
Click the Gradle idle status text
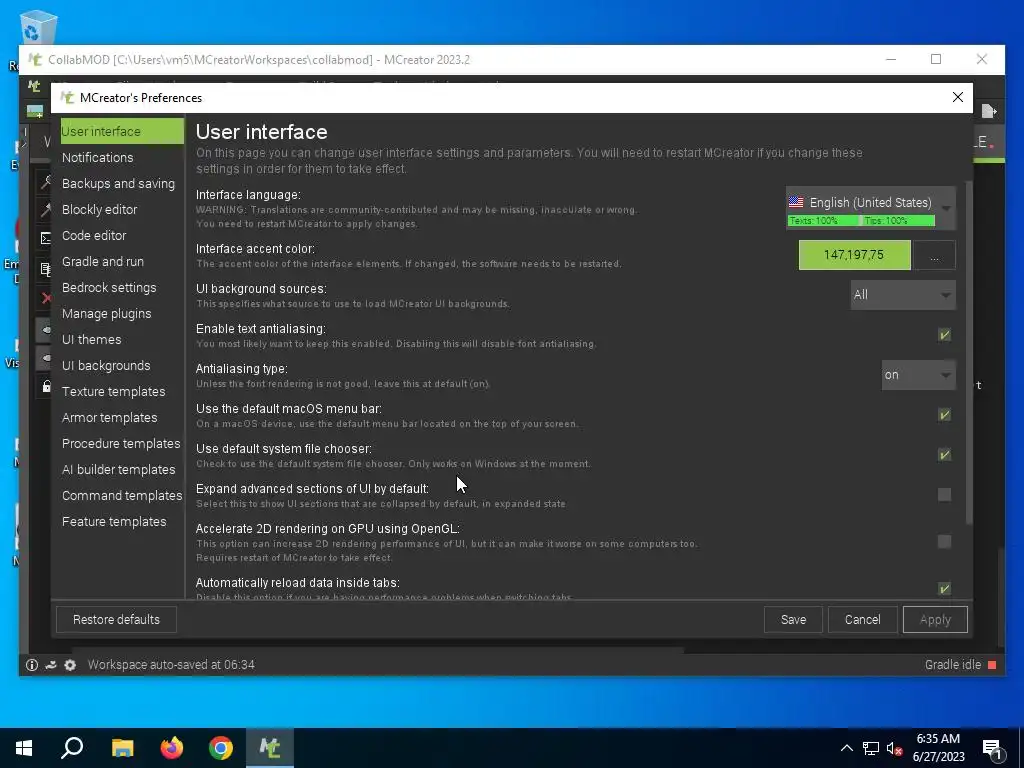(953, 665)
